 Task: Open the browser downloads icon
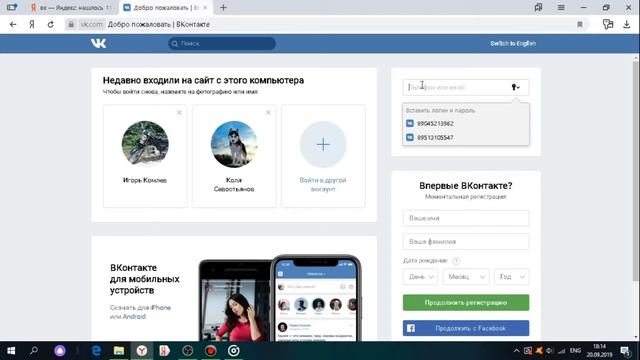(x=627, y=24)
